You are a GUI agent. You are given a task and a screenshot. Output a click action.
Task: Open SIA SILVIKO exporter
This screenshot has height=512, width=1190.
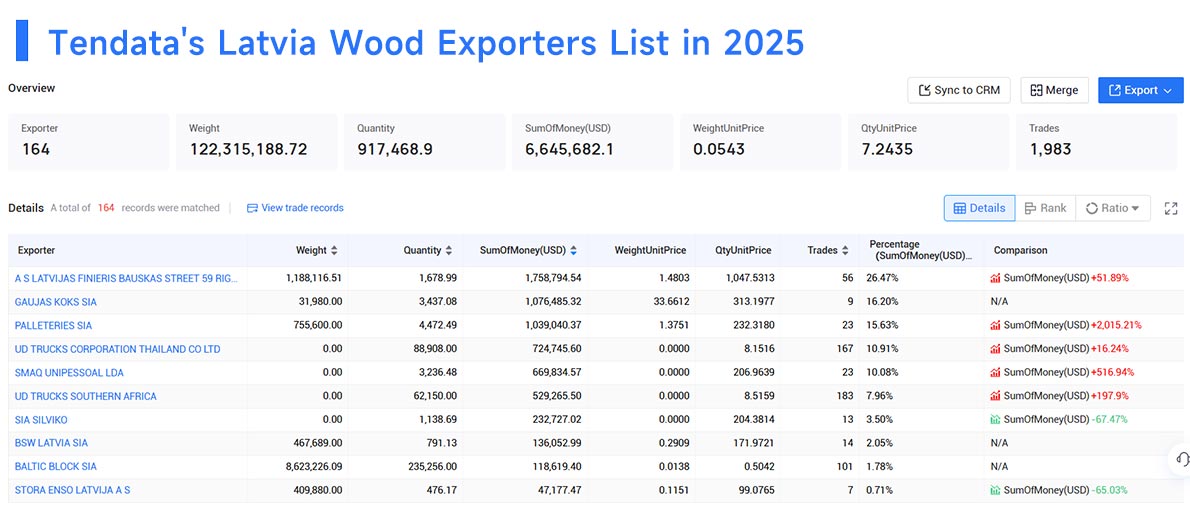coord(41,419)
